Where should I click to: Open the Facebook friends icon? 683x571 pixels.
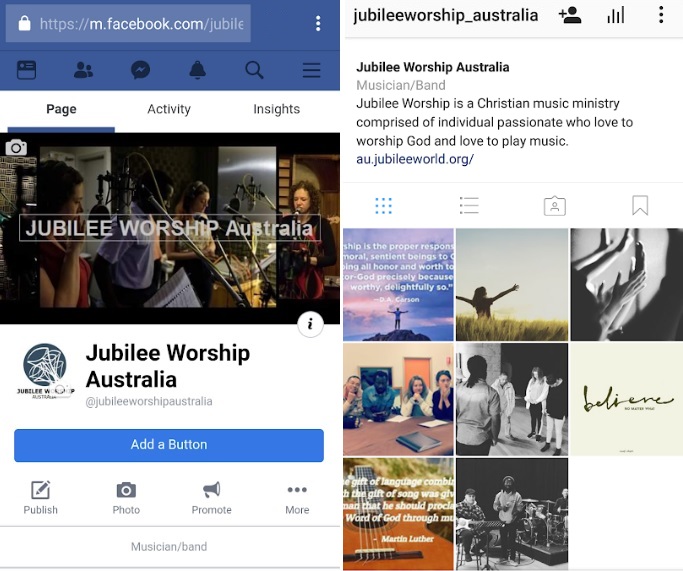pyautogui.click(x=83, y=70)
